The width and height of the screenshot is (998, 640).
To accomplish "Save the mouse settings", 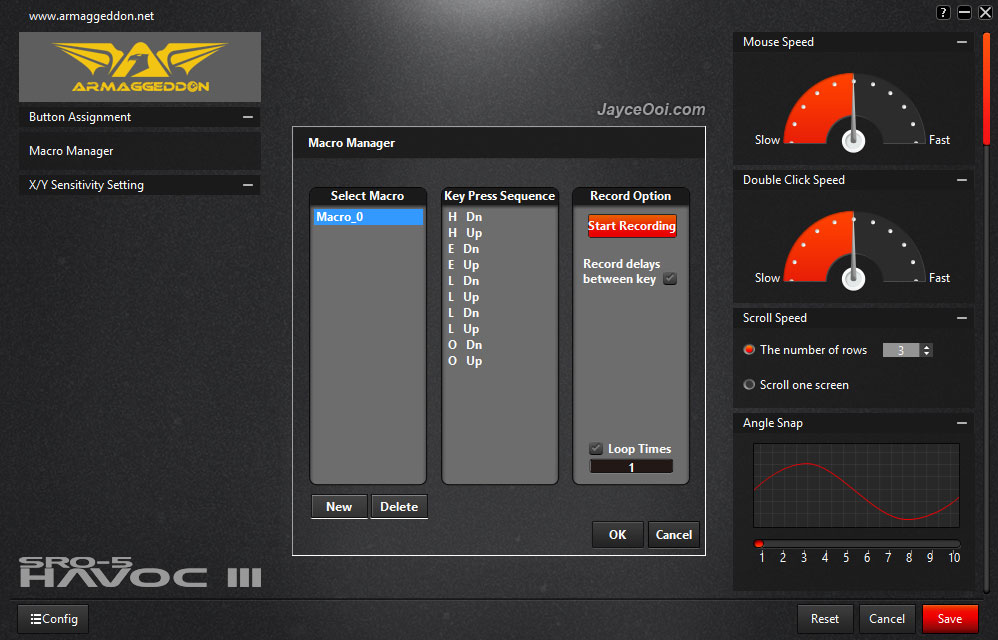I will (950, 618).
